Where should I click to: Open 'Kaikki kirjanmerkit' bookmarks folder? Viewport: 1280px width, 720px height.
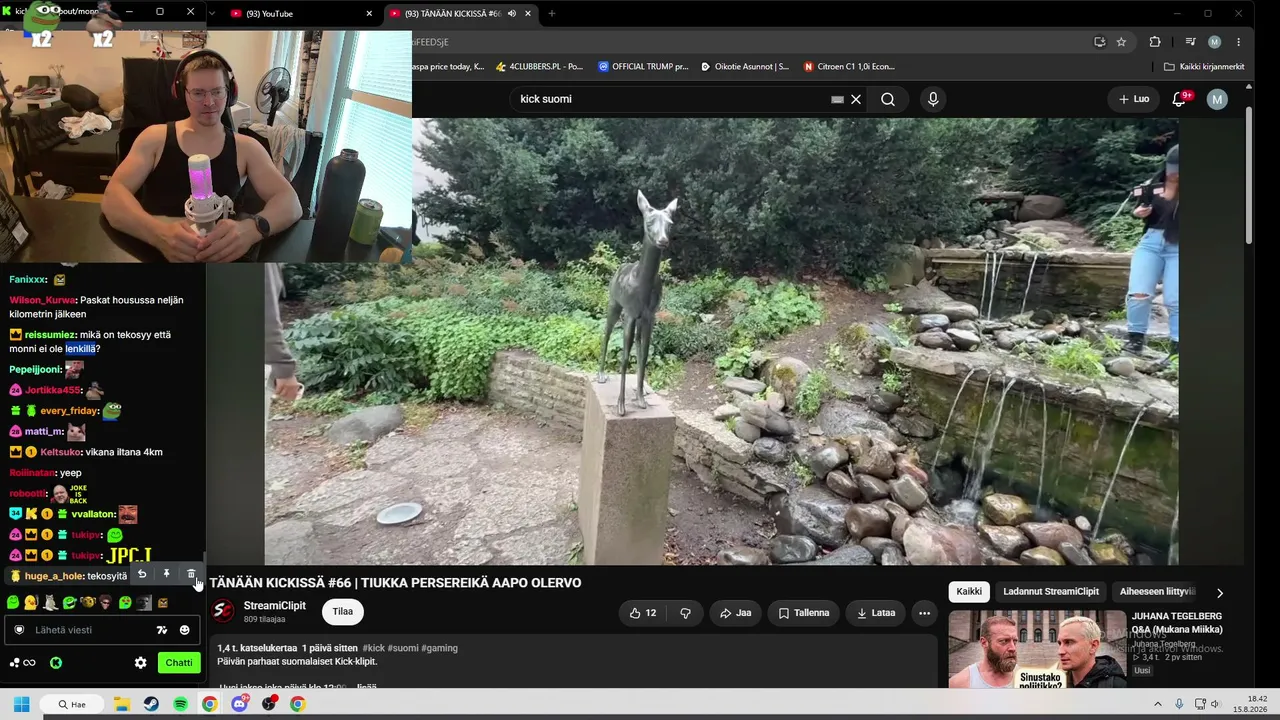coord(1204,67)
